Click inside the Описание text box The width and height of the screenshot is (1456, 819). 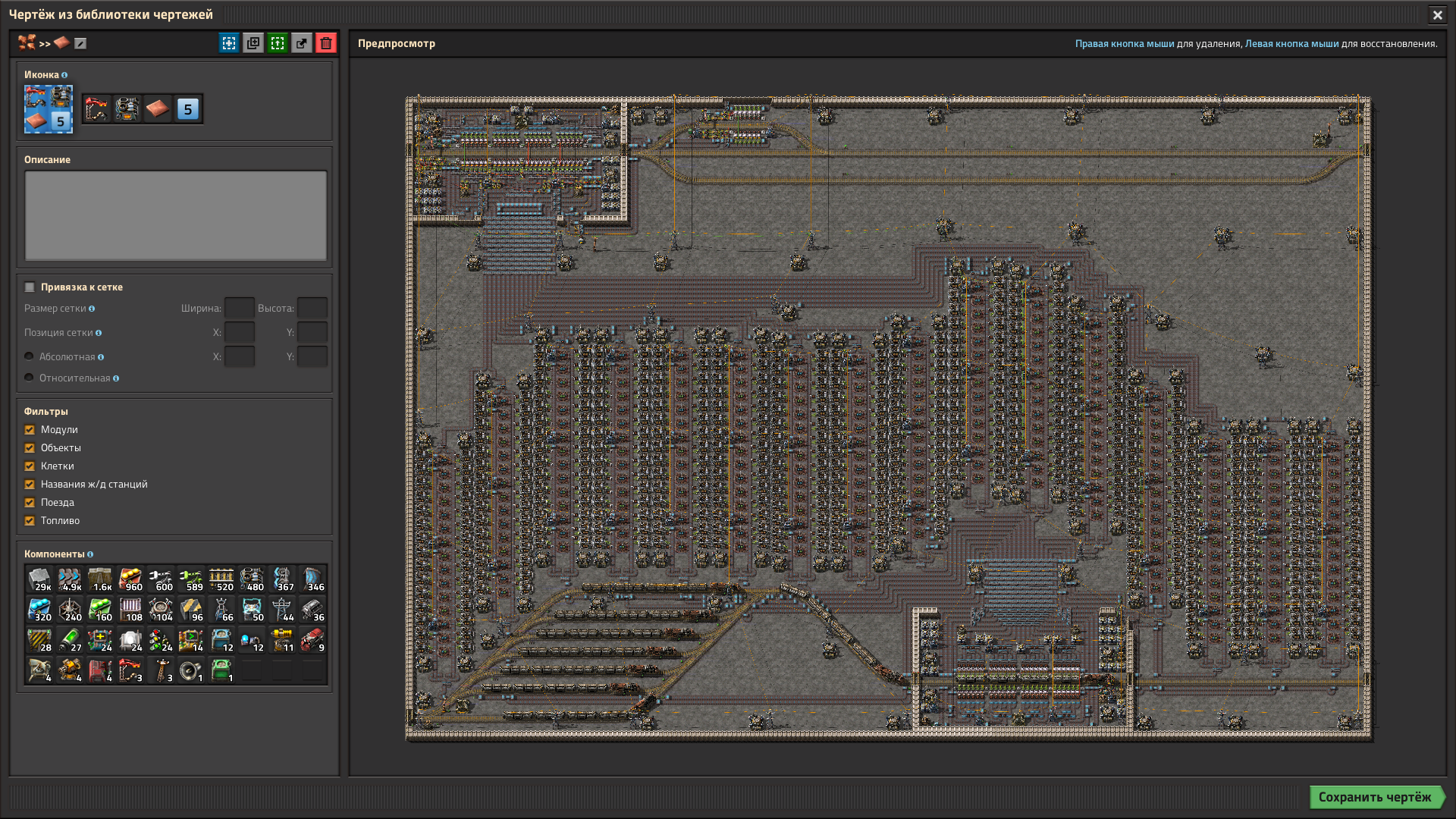[176, 215]
